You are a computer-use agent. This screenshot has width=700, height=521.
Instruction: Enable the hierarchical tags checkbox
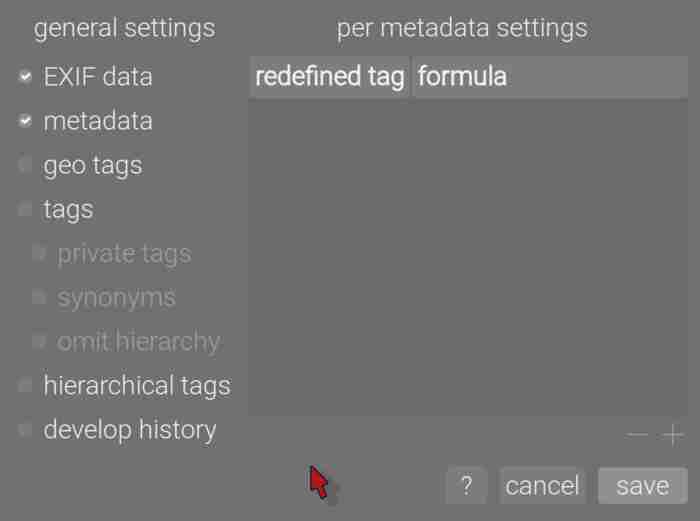coord(26,385)
